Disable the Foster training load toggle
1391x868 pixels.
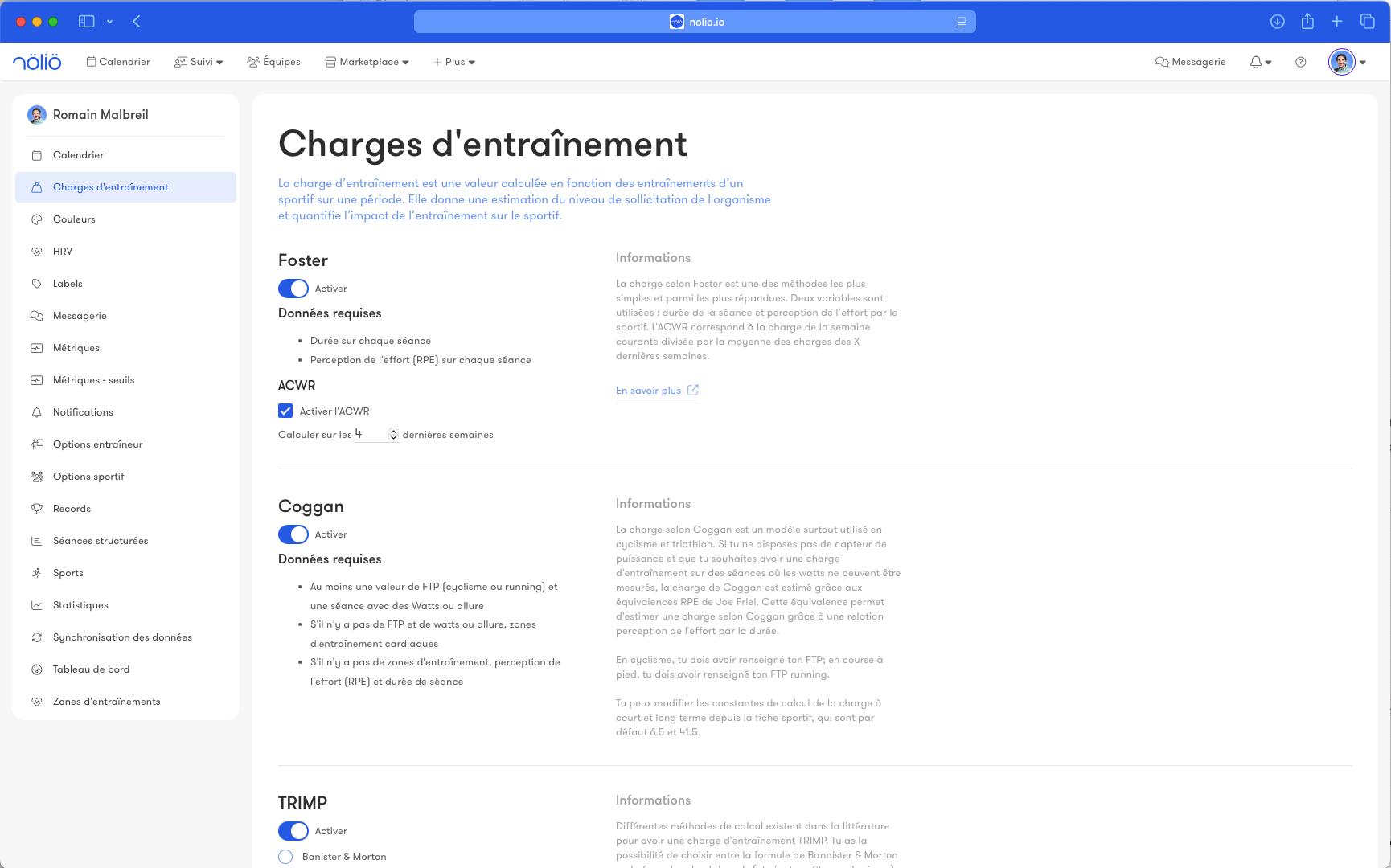point(293,289)
